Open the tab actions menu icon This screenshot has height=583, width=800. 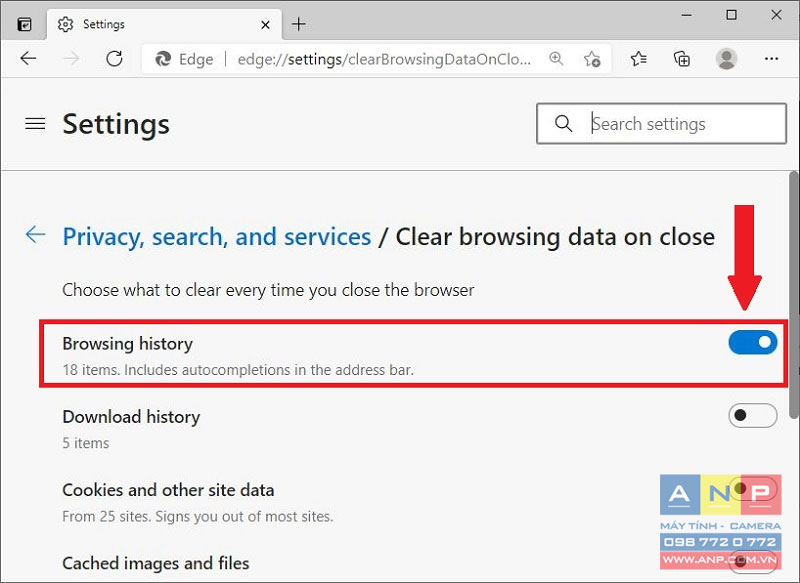coord(24,24)
